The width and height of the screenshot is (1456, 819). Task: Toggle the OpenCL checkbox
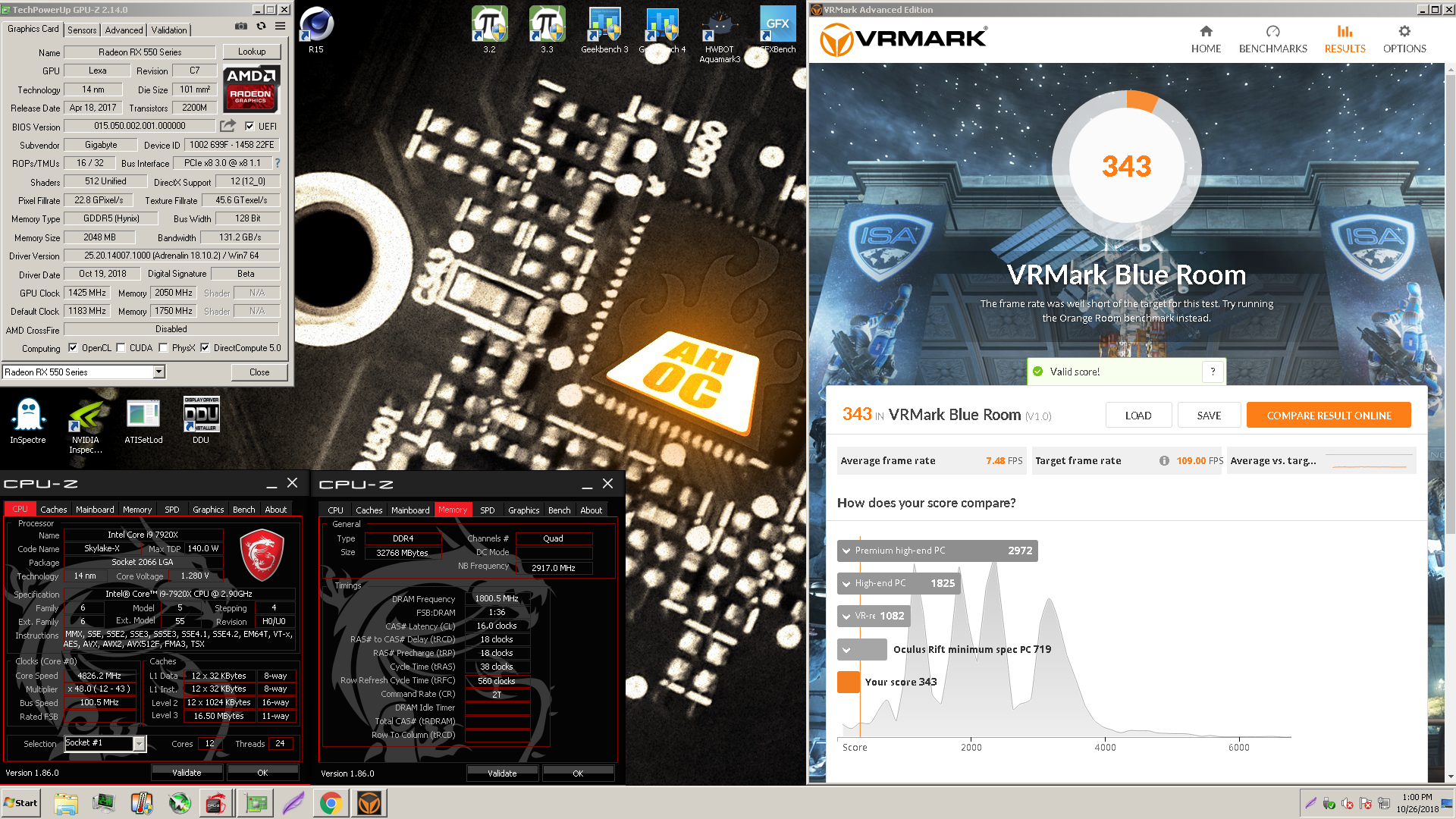click(73, 348)
